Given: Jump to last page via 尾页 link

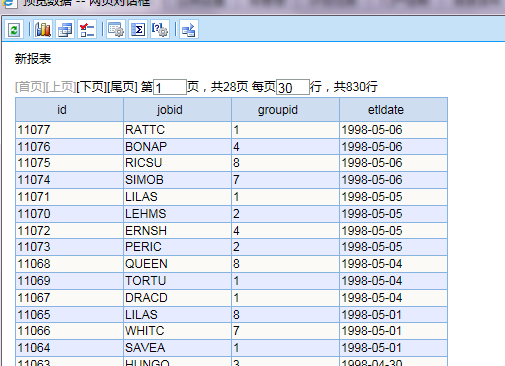Looking at the screenshot, I should (x=122, y=87).
